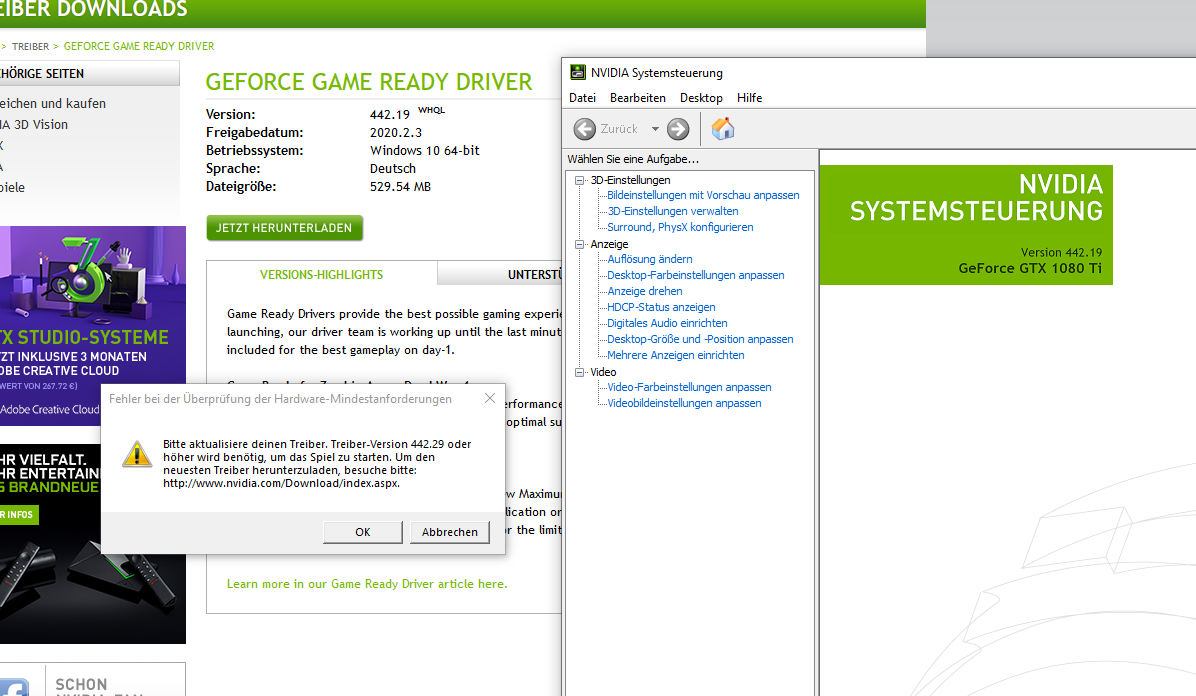Screen dimensions: 1196x696
Task: Select Mehrere Anzeigen einrichten
Action: [676, 356]
